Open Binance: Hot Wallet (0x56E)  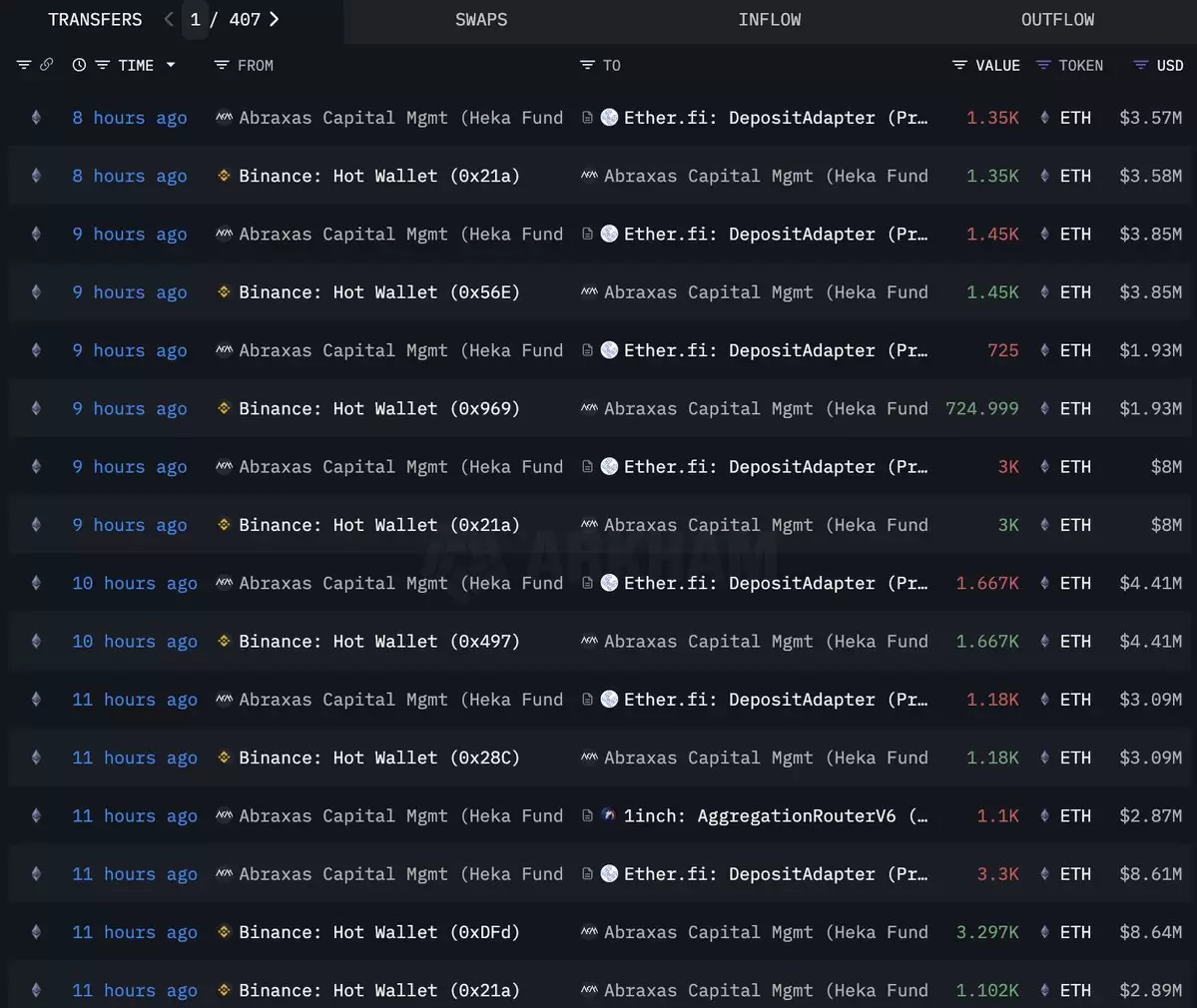(379, 292)
